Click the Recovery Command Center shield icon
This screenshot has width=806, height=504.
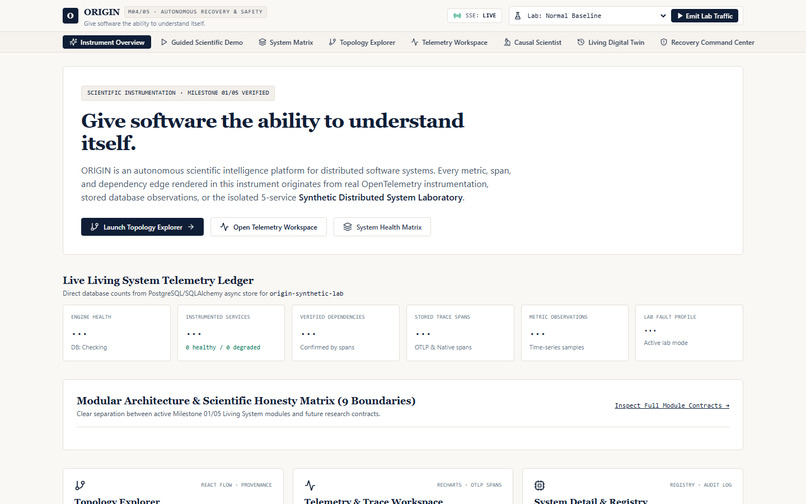point(664,42)
